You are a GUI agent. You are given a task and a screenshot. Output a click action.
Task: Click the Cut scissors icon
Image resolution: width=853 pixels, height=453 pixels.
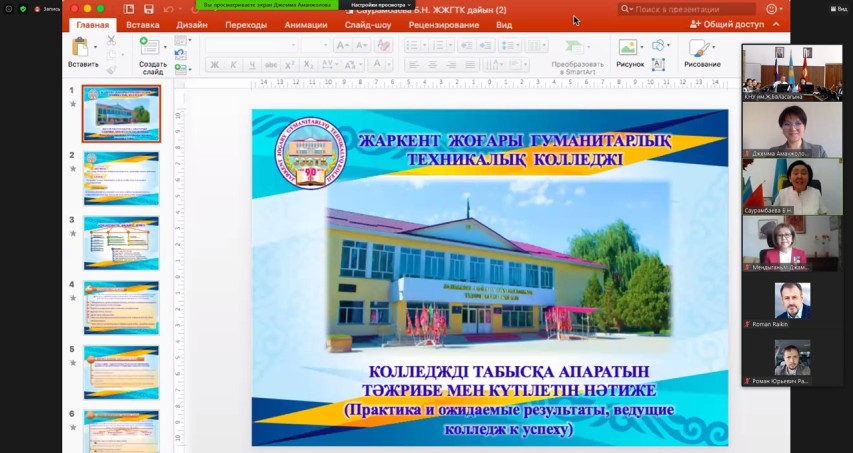111,40
